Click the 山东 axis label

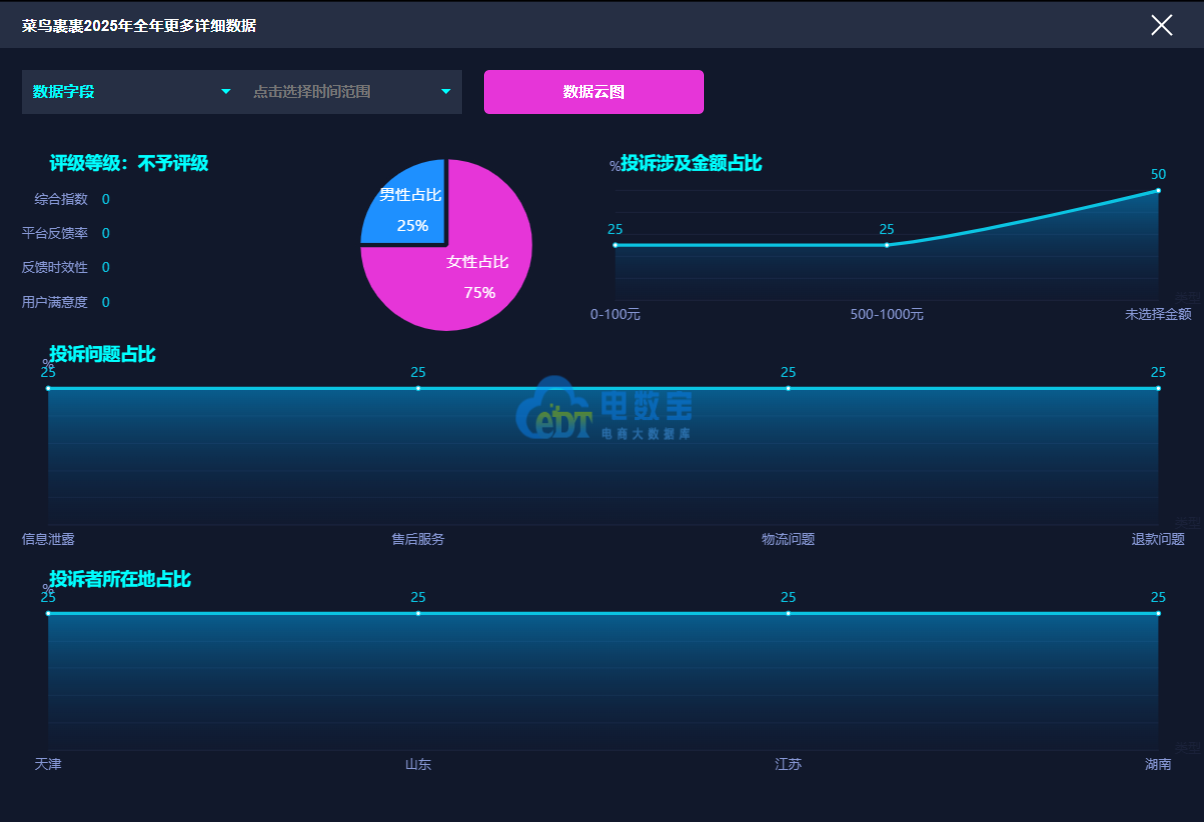pyautogui.click(x=418, y=764)
